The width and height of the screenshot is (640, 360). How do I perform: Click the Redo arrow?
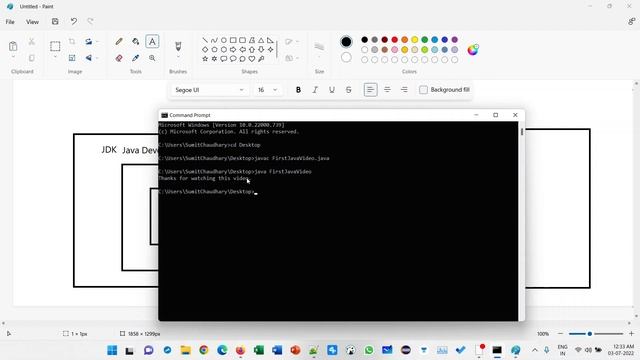pyautogui.click(x=90, y=22)
